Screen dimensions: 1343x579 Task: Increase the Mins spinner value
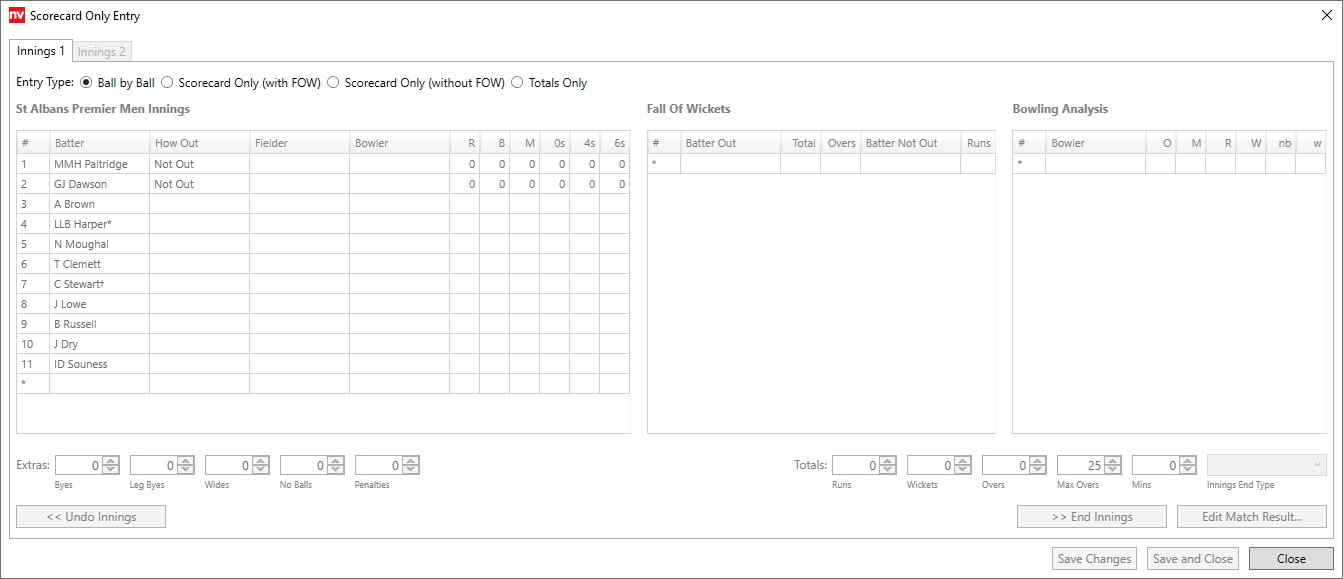tap(1188, 461)
